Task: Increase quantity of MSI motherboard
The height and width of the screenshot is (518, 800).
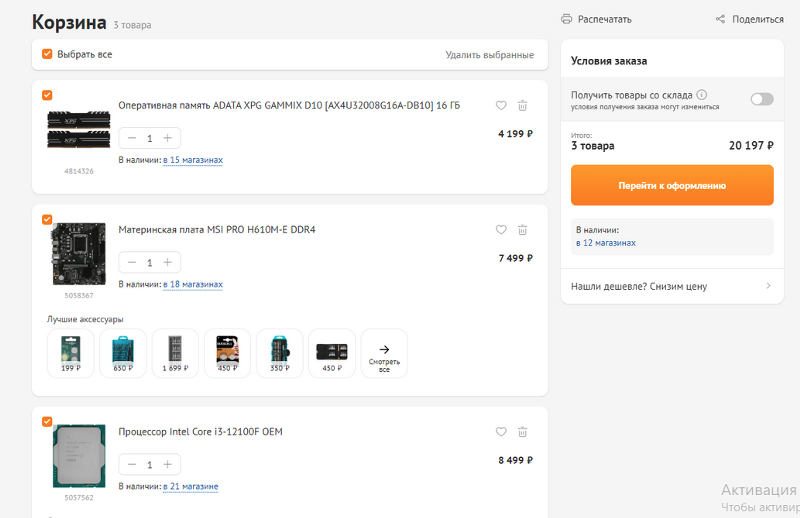Action: coord(167,262)
